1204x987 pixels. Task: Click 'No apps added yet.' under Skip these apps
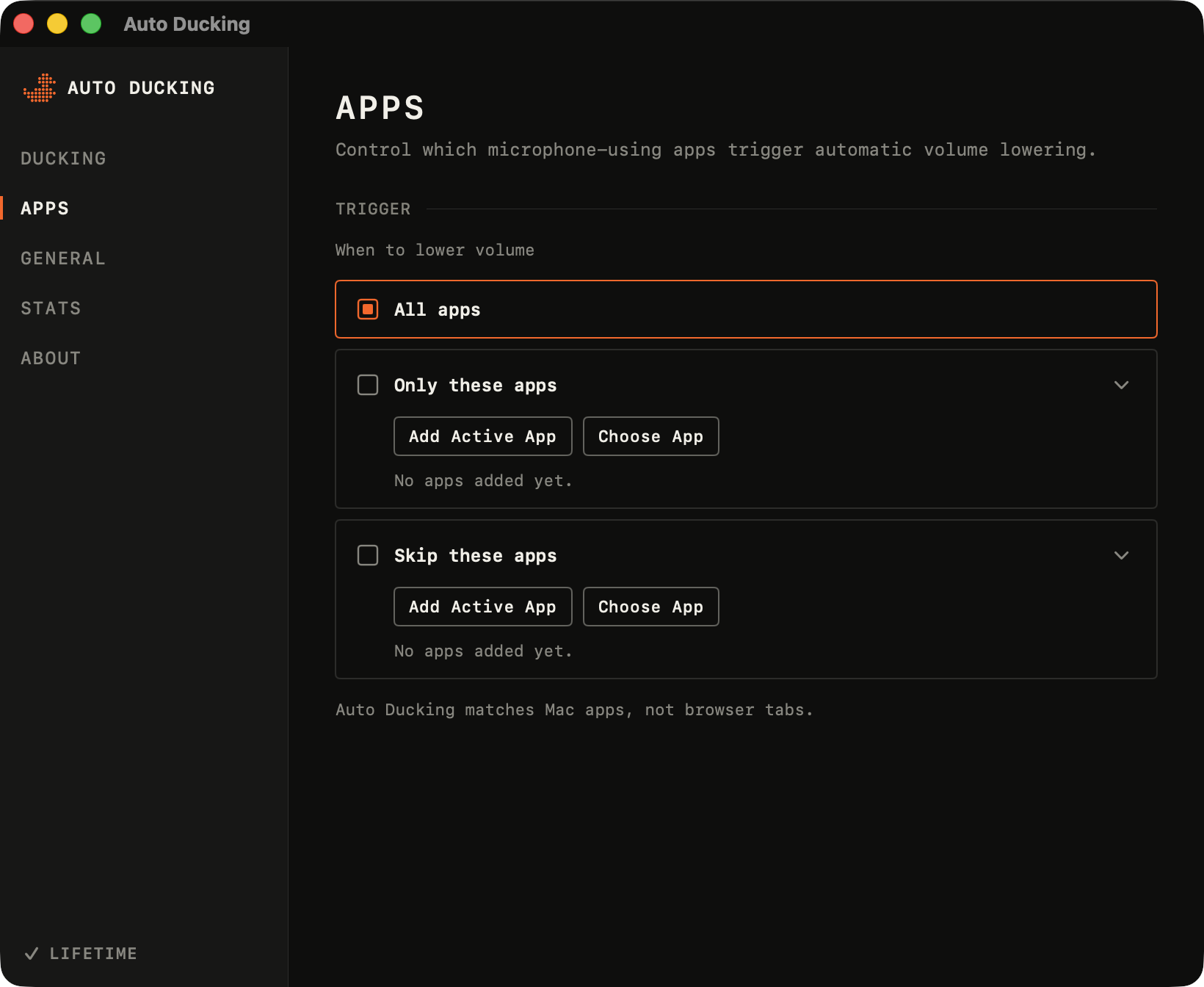[483, 651]
